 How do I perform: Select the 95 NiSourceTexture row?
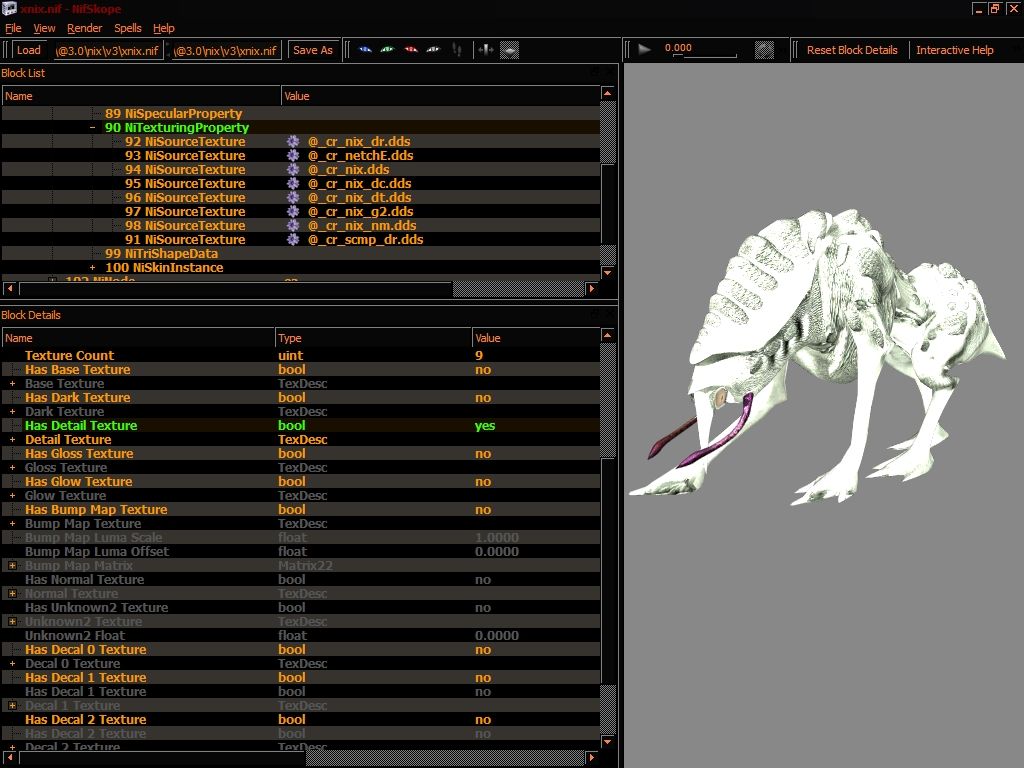[x=300, y=184]
